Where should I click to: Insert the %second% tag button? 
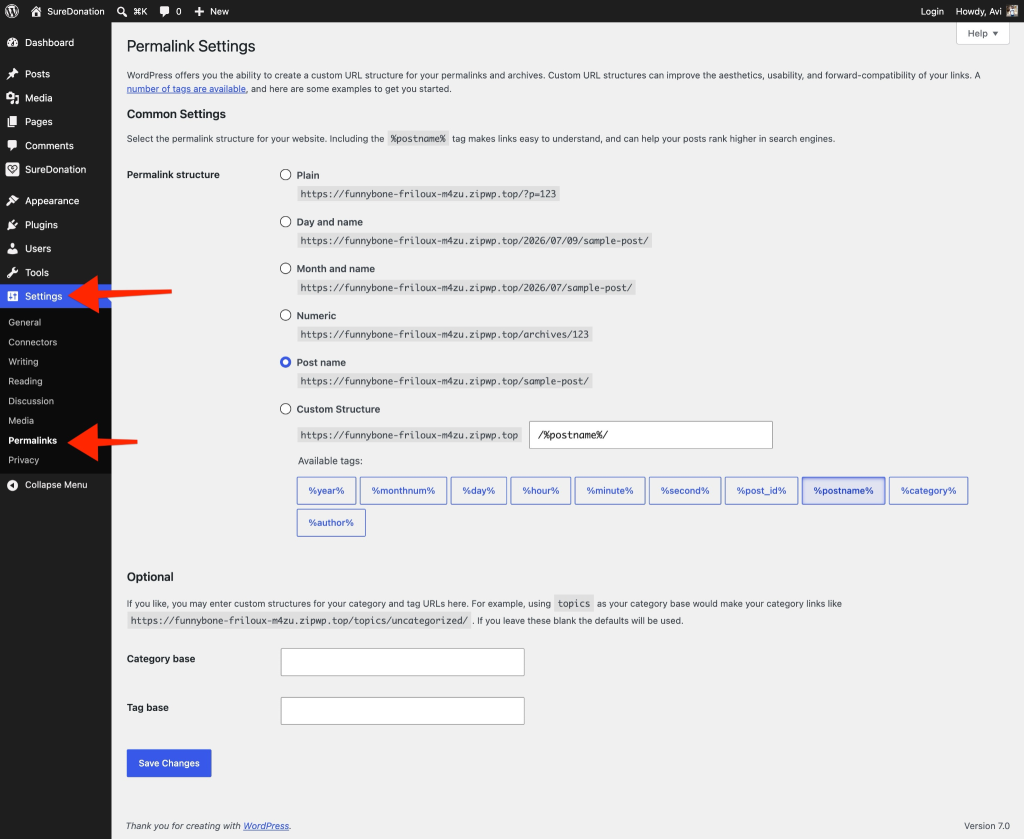click(x=685, y=491)
